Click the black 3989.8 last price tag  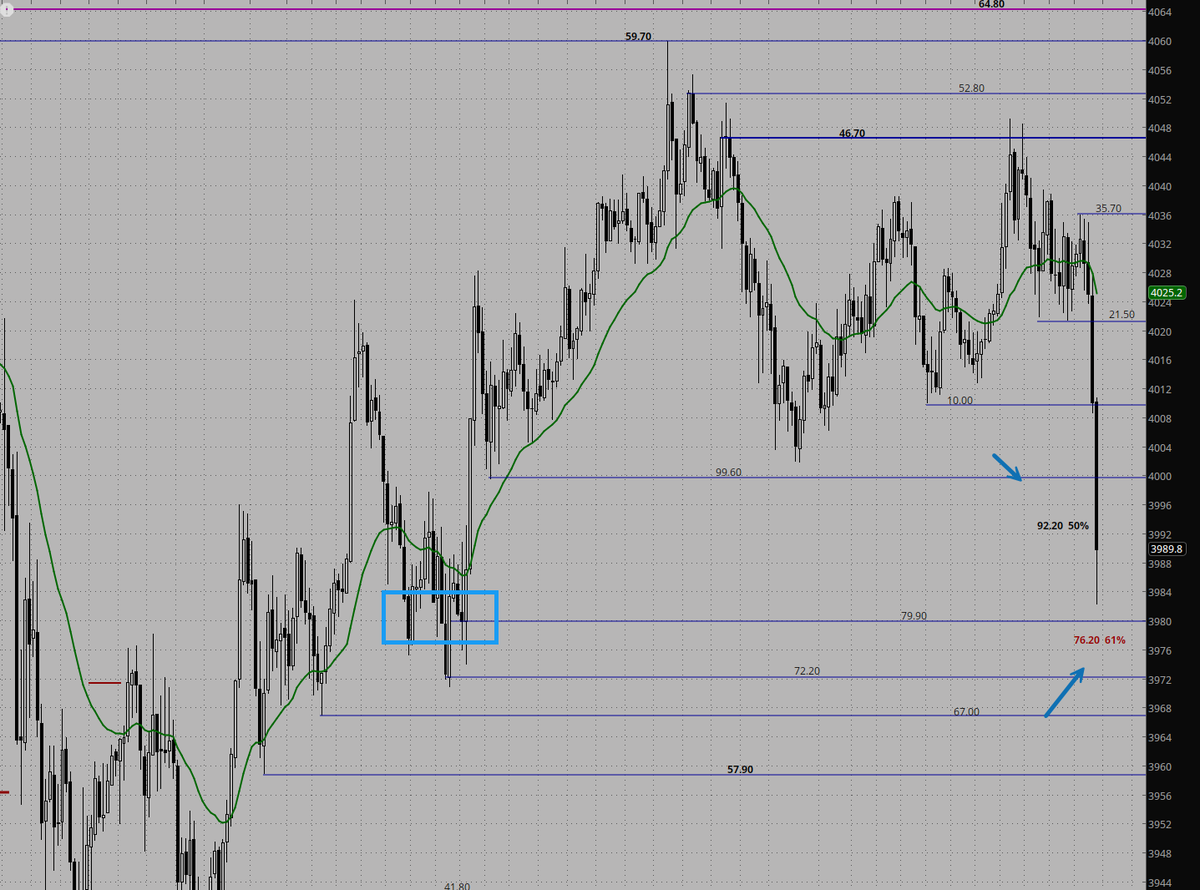pyautogui.click(x=1167, y=549)
